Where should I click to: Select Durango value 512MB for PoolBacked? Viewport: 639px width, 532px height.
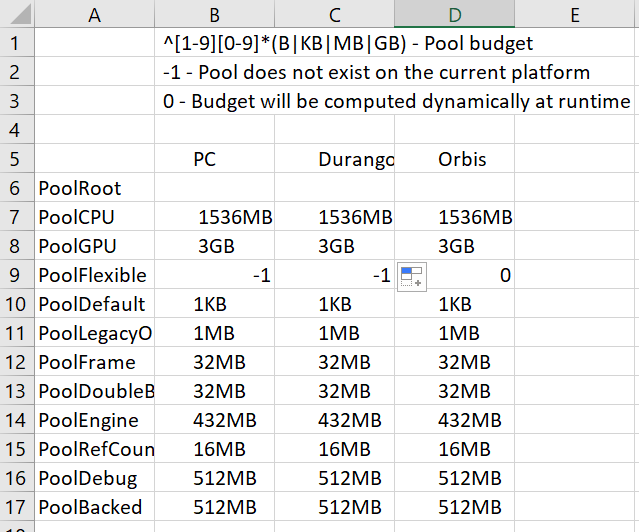pyautogui.click(x=335, y=506)
